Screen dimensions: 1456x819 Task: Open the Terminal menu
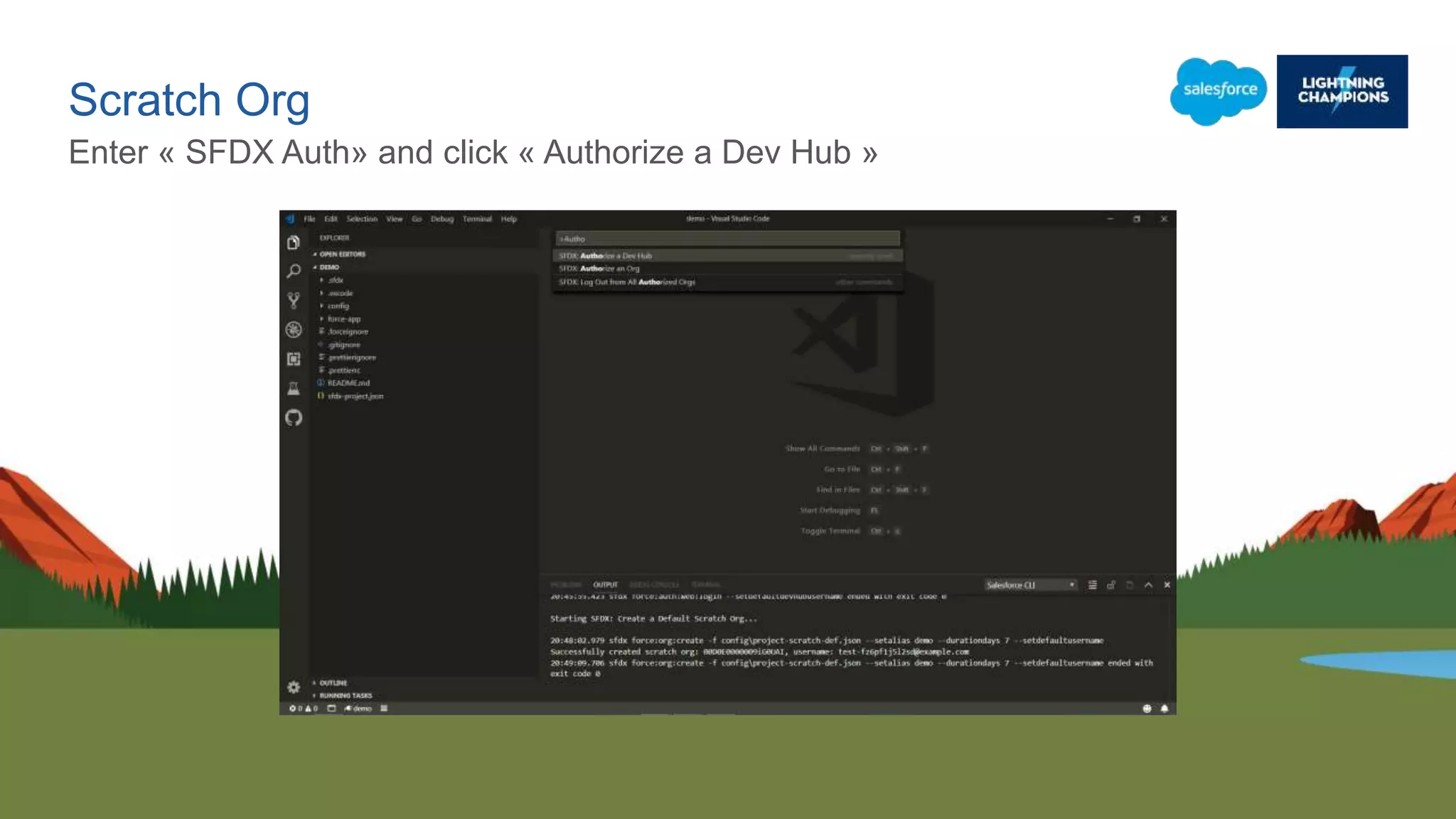pos(477,219)
